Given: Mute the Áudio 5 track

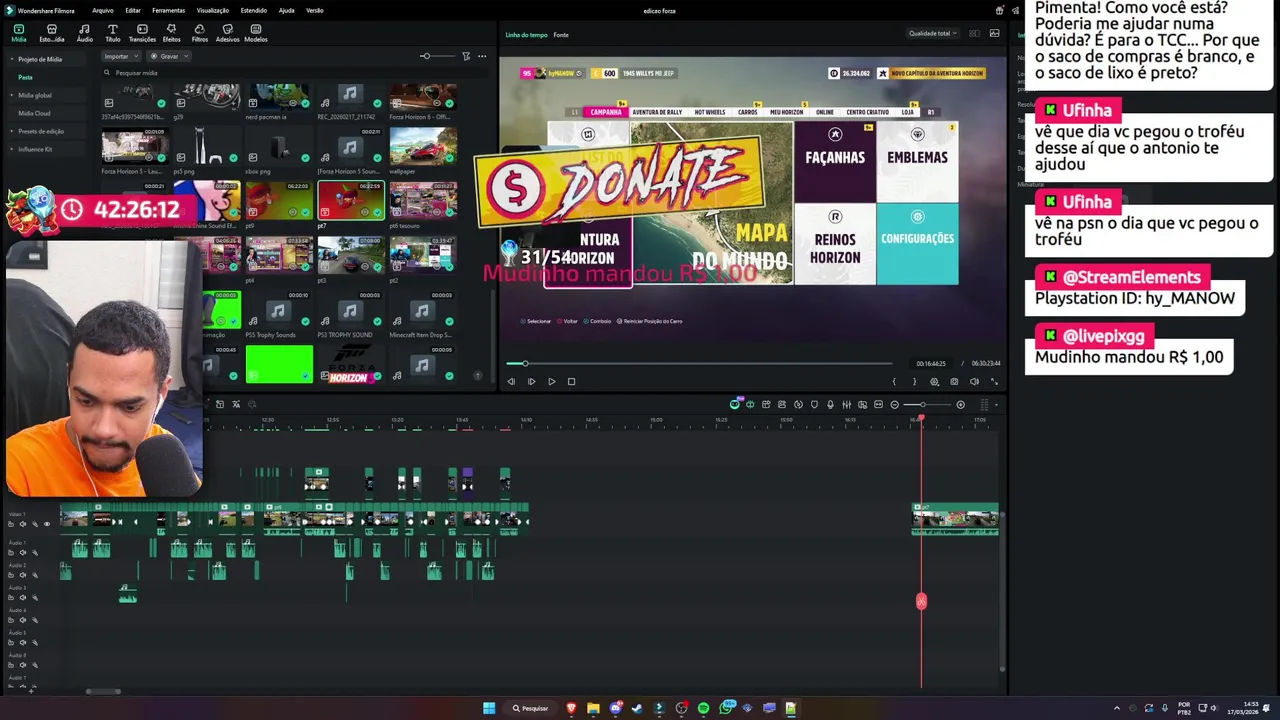Looking at the screenshot, I should click(x=23, y=642).
